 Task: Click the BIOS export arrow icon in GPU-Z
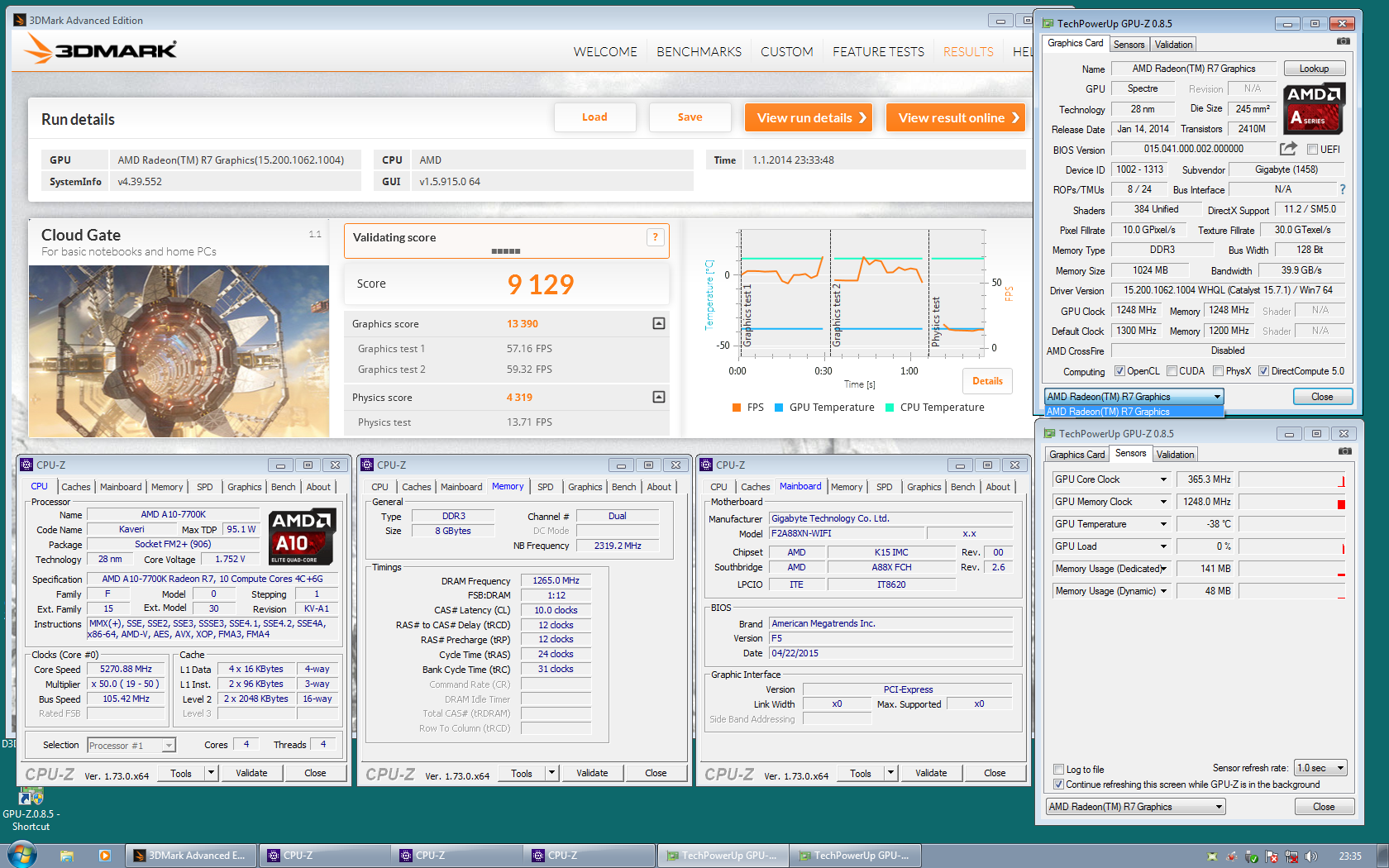[x=1288, y=149]
